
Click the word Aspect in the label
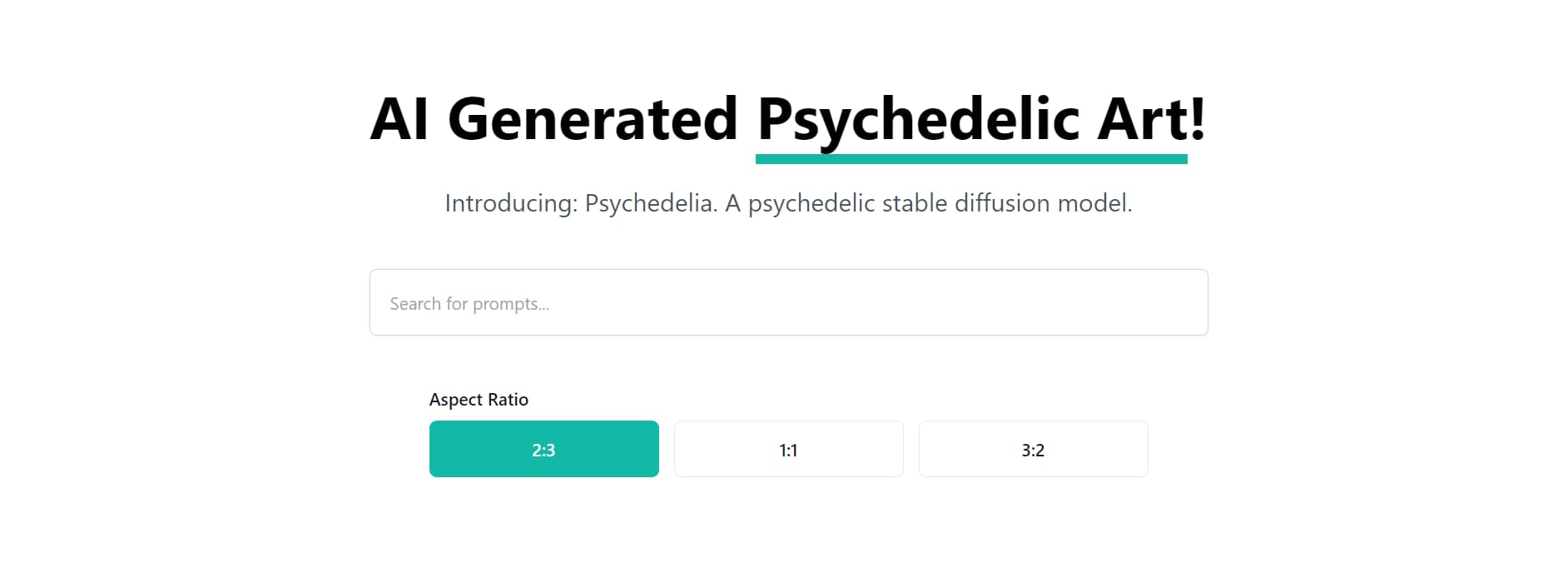click(456, 401)
